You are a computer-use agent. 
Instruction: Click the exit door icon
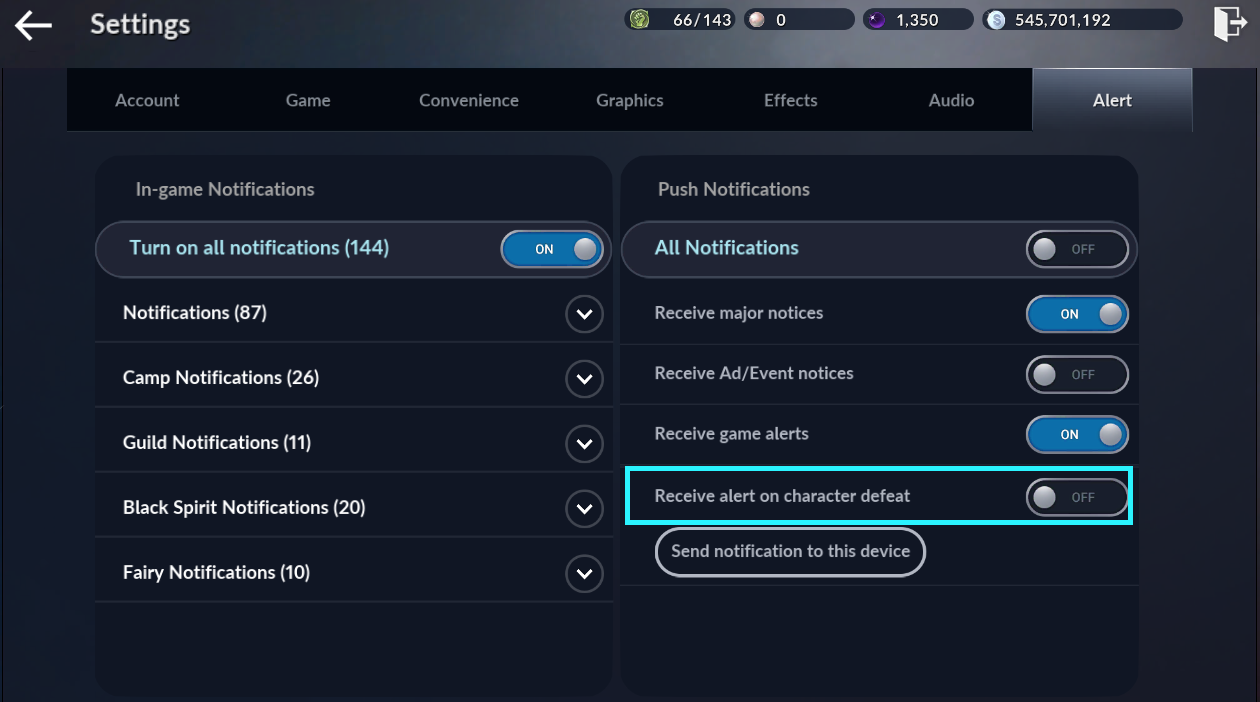[x=1229, y=24]
